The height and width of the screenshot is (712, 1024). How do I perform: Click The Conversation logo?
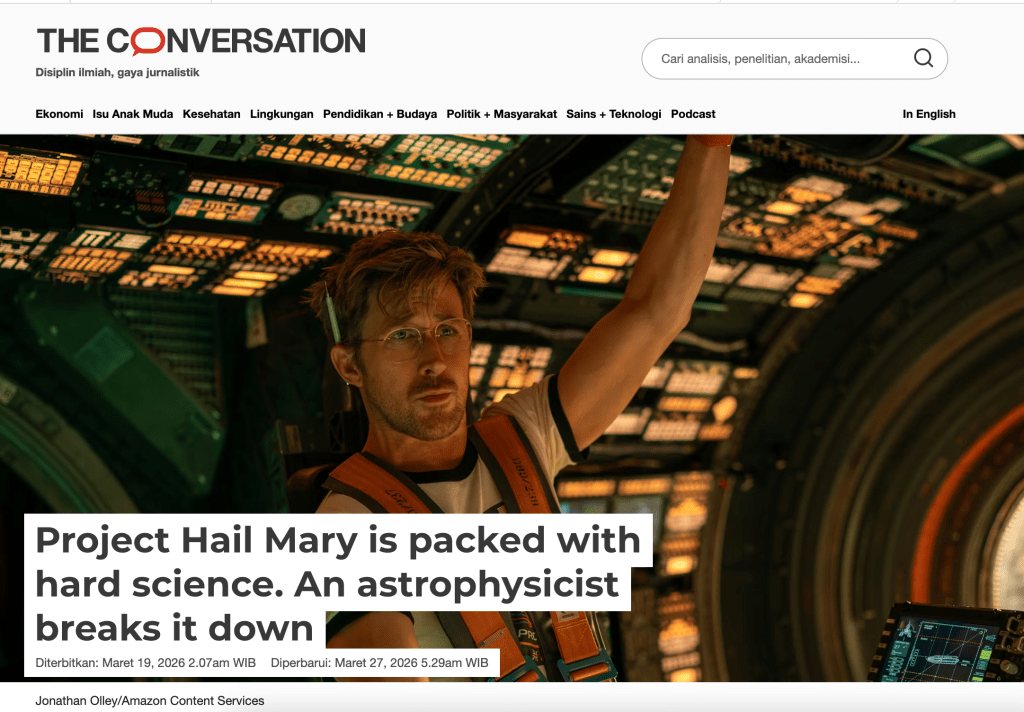pos(201,41)
